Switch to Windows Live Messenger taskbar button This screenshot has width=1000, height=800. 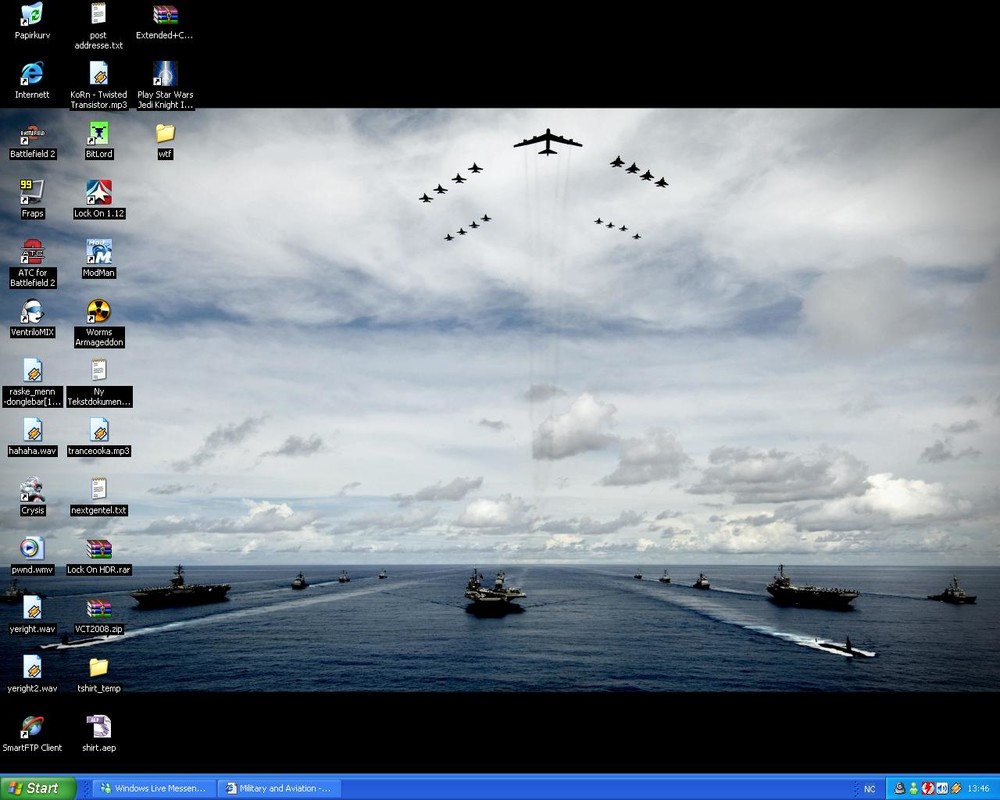pos(153,788)
